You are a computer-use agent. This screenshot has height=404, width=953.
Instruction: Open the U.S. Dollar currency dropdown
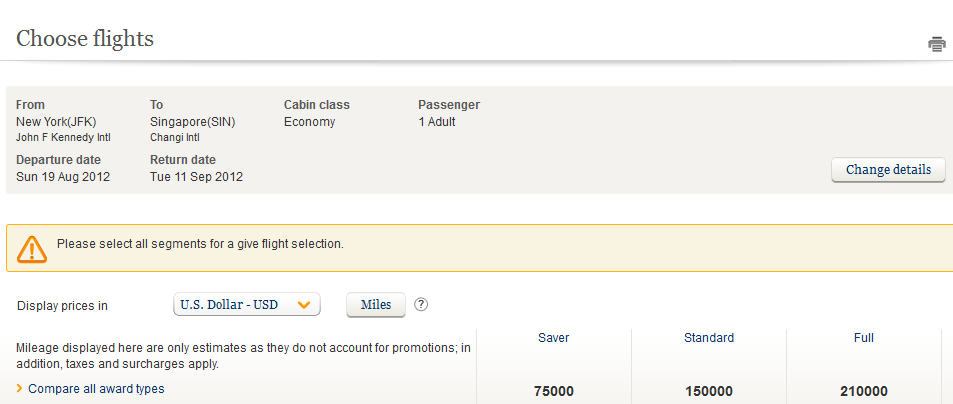[247, 304]
